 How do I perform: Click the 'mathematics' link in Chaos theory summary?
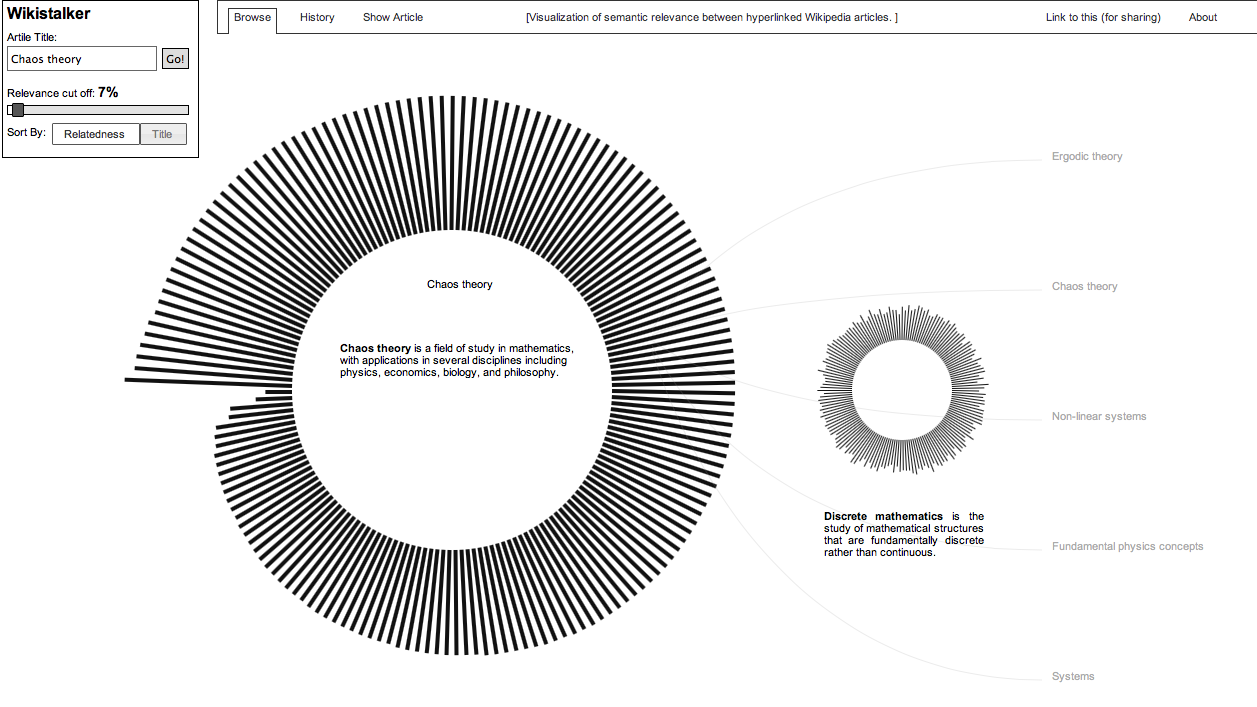point(542,348)
